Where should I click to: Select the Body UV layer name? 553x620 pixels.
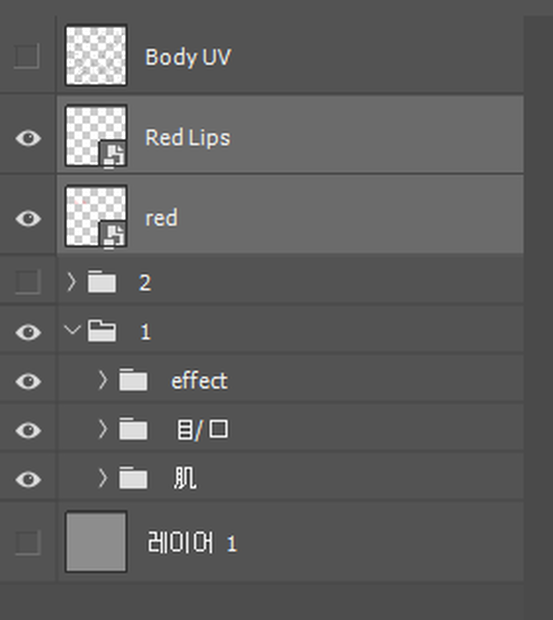point(188,57)
